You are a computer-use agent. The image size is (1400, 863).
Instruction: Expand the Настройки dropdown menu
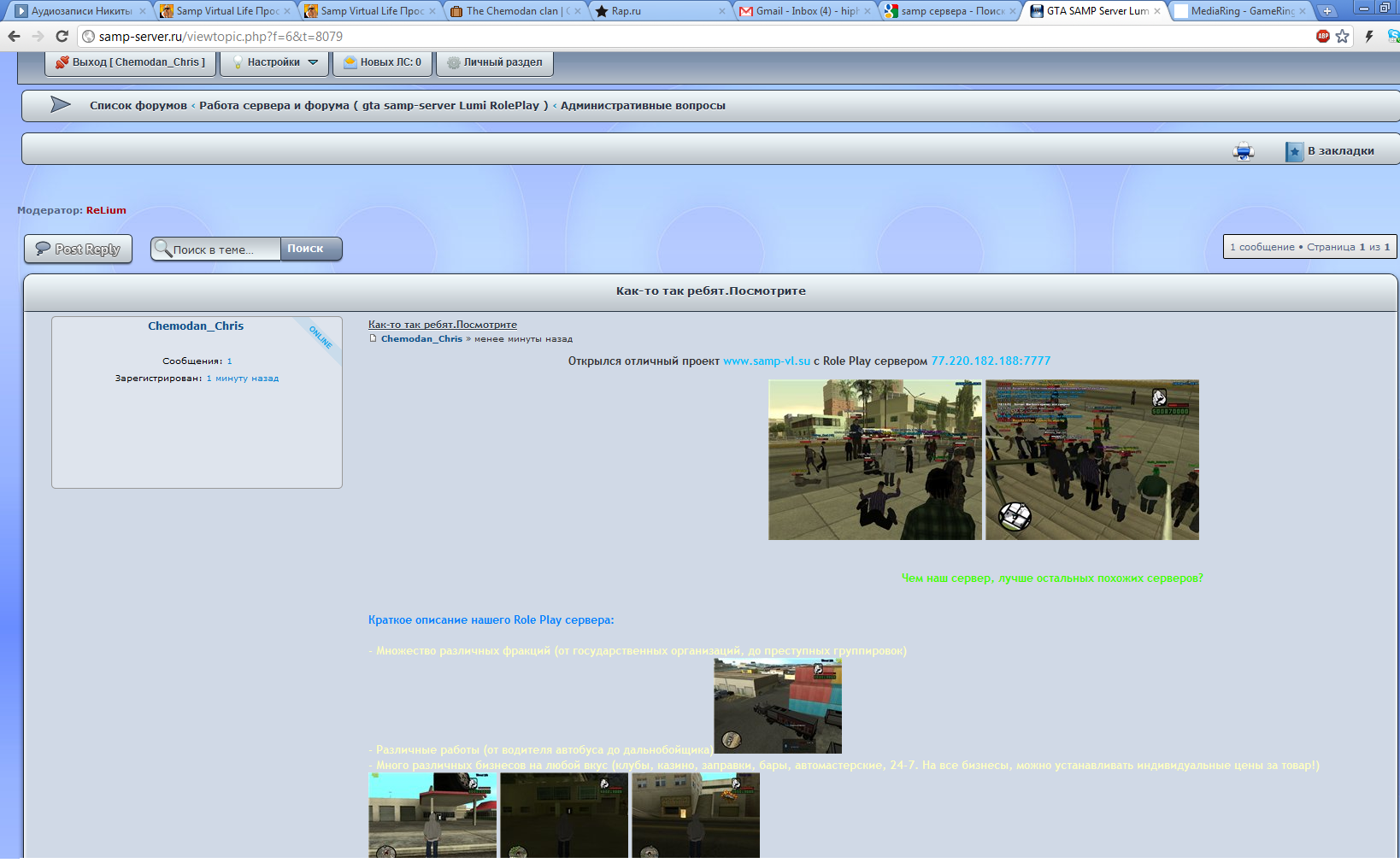[274, 62]
